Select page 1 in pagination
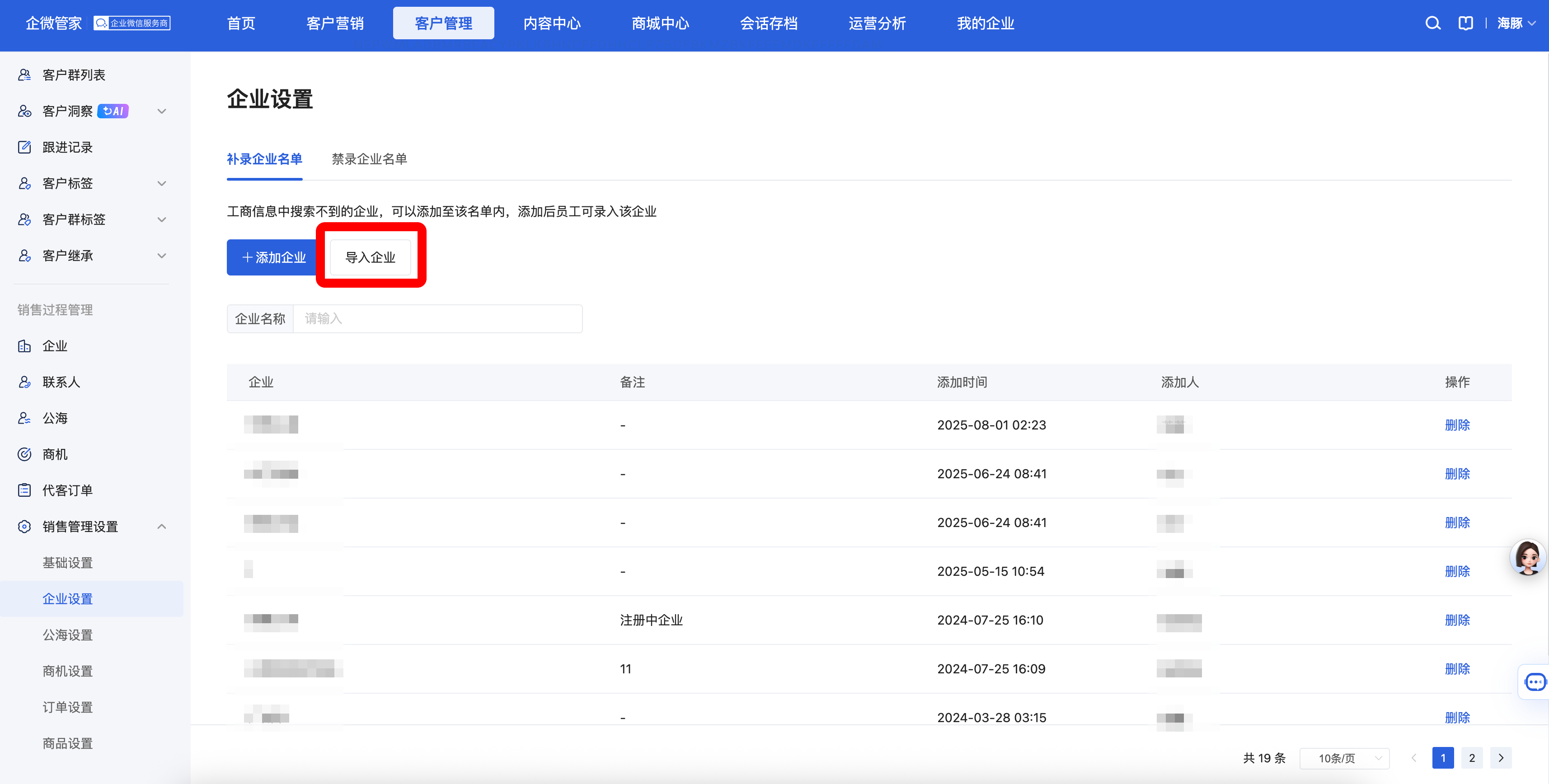 [1442, 757]
